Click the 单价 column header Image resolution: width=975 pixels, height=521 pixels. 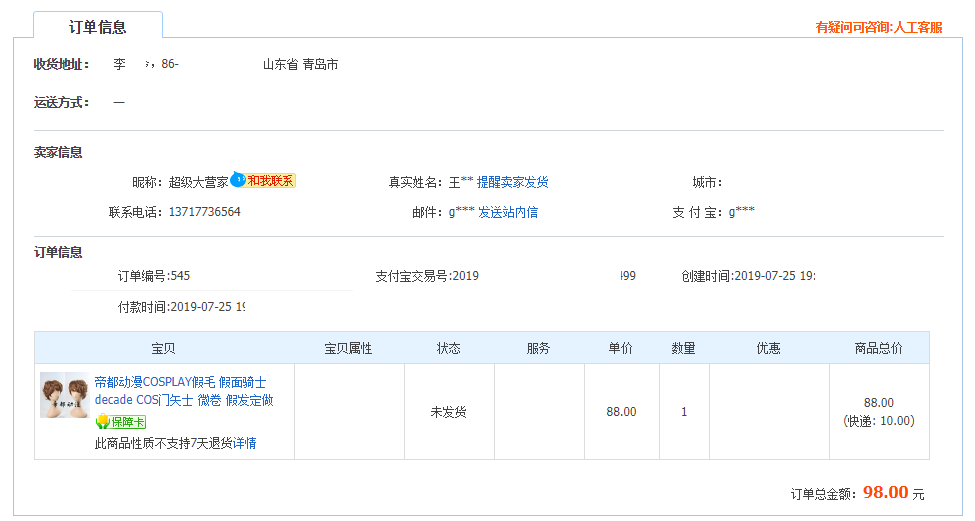pos(620,348)
